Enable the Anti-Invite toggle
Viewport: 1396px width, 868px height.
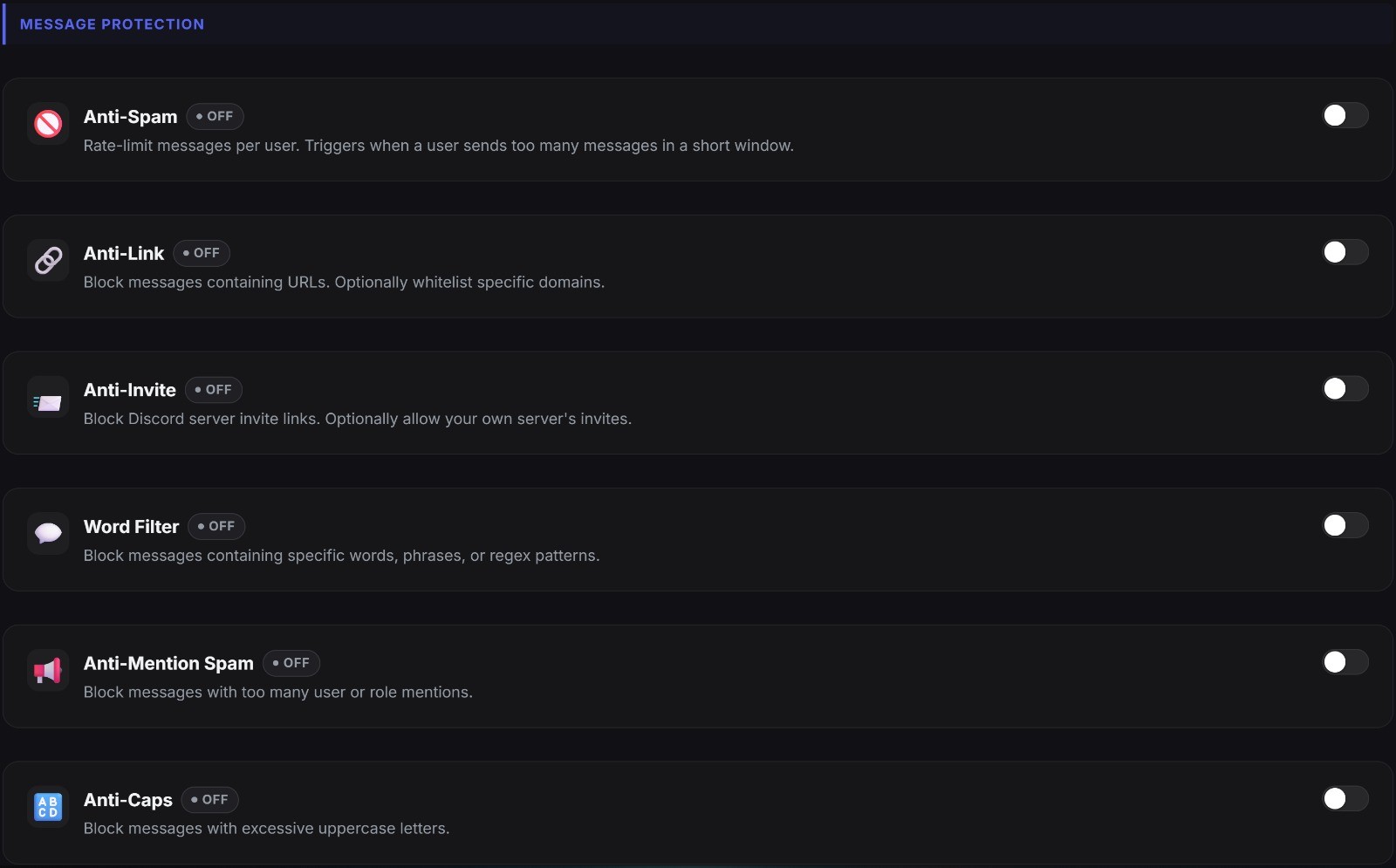pyautogui.click(x=1345, y=389)
